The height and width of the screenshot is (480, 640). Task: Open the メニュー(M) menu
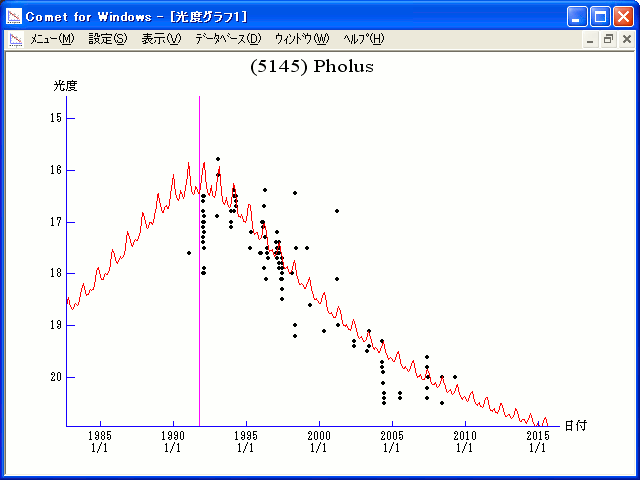(52, 39)
